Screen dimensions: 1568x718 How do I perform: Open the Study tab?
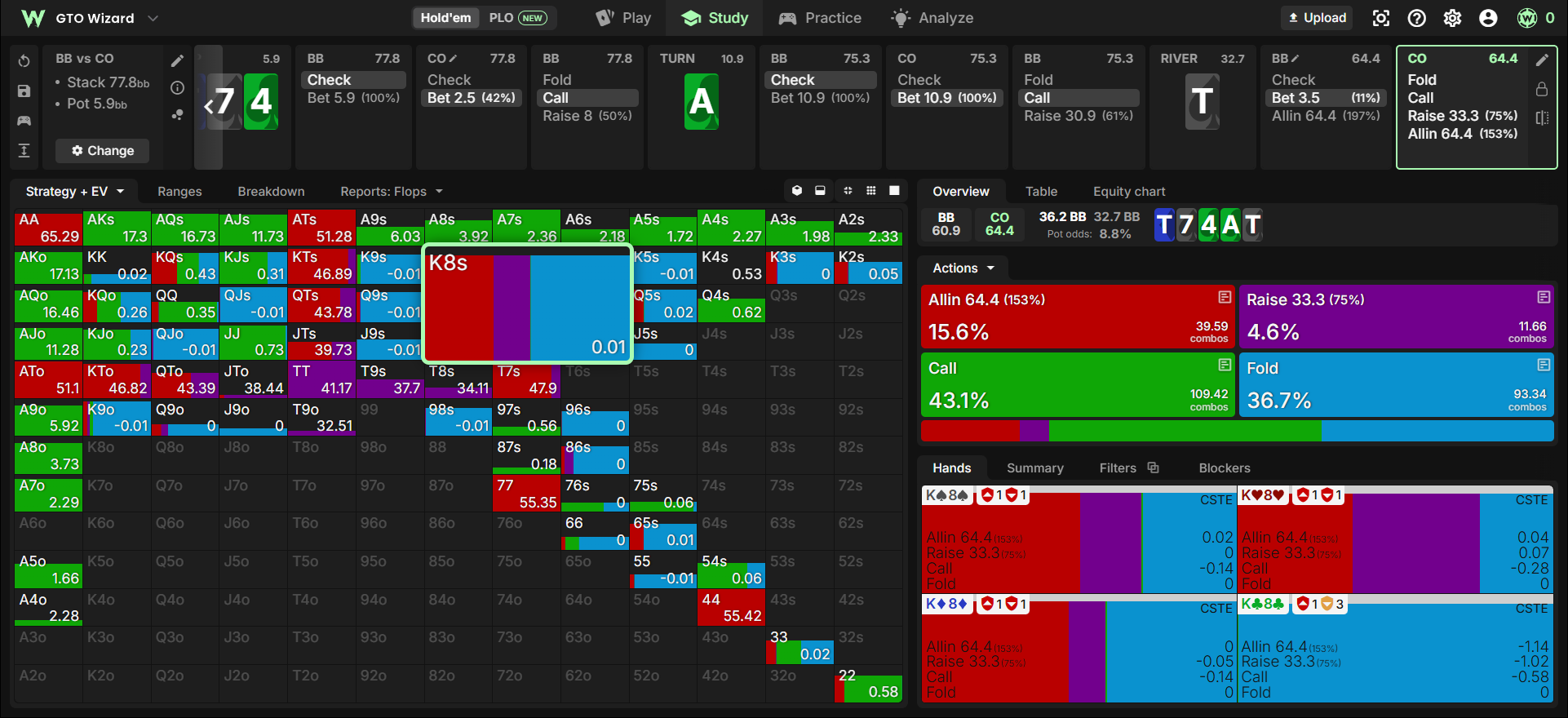715,18
